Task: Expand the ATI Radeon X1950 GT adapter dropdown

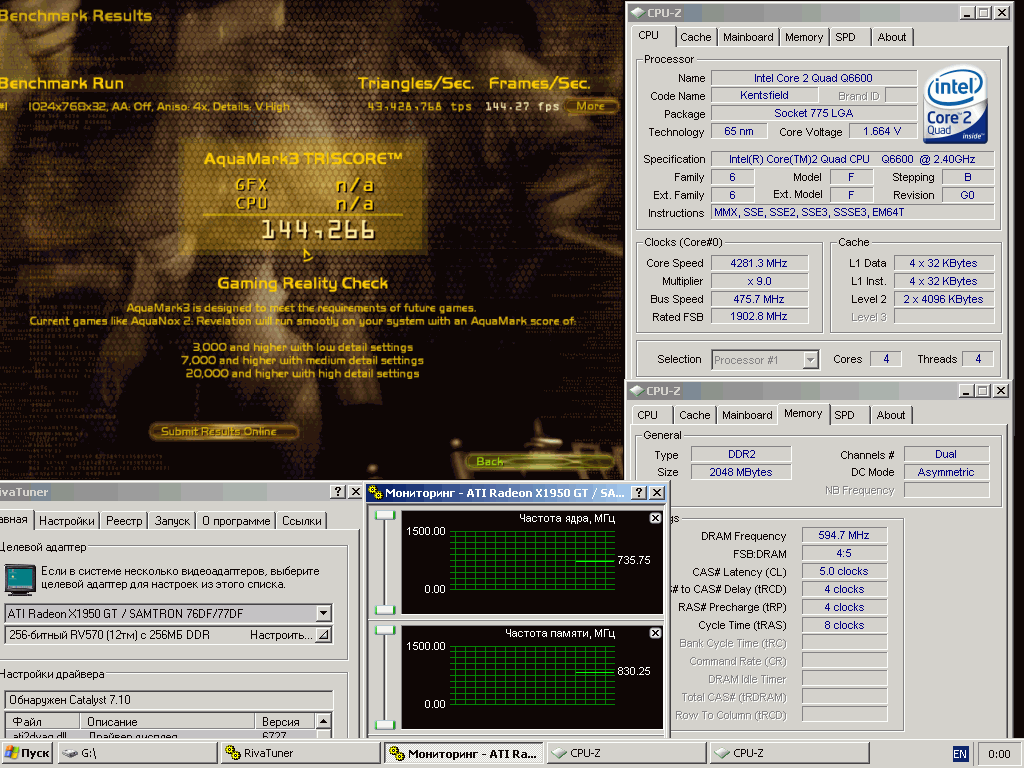Action: [323, 613]
